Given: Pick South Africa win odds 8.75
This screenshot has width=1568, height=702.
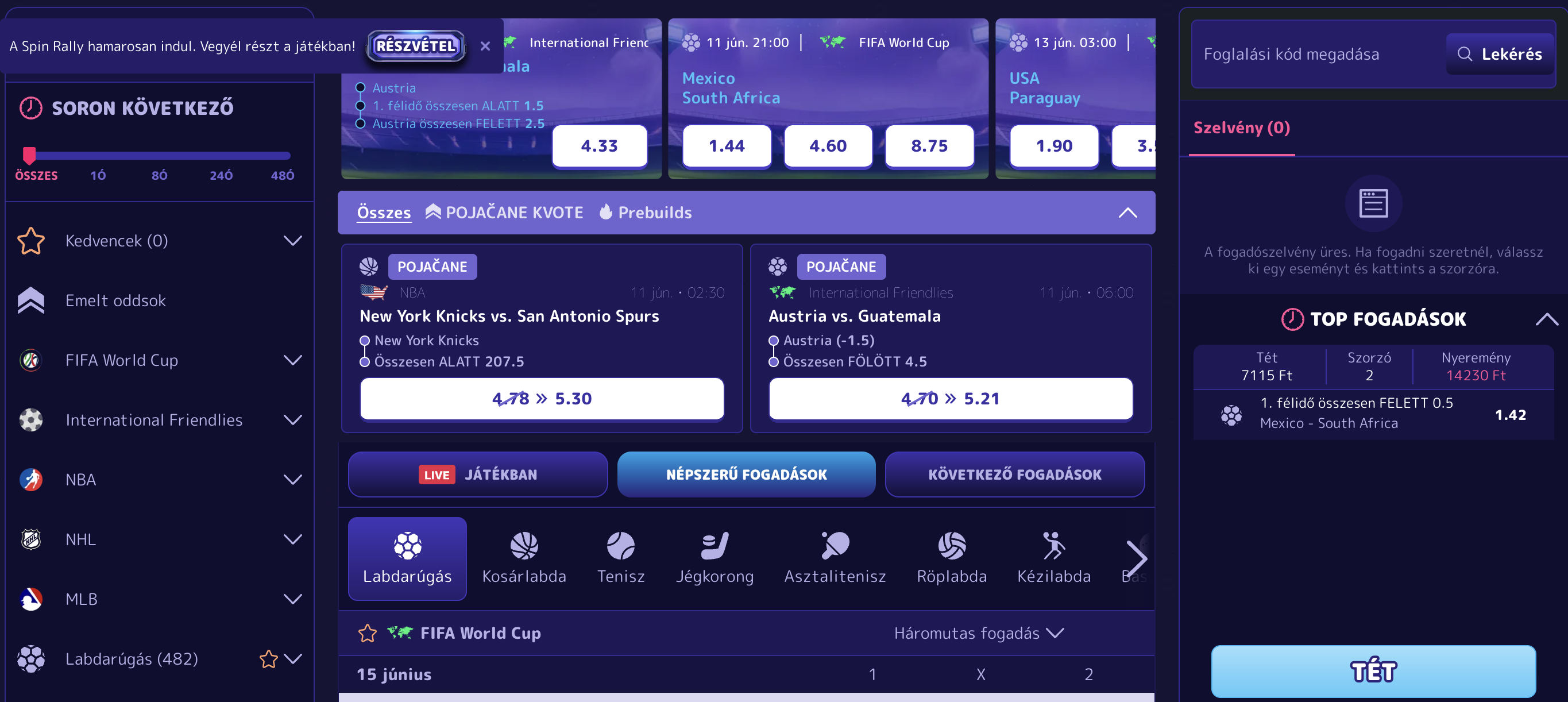Looking at the screenshot, I should [929, 146].
